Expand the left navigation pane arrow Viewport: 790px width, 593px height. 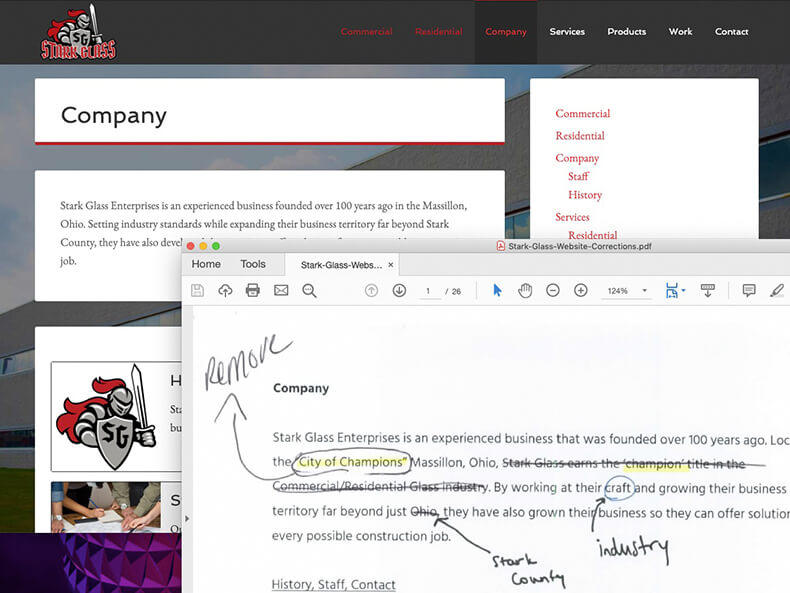pyautogui.click(x=187, y=519)
